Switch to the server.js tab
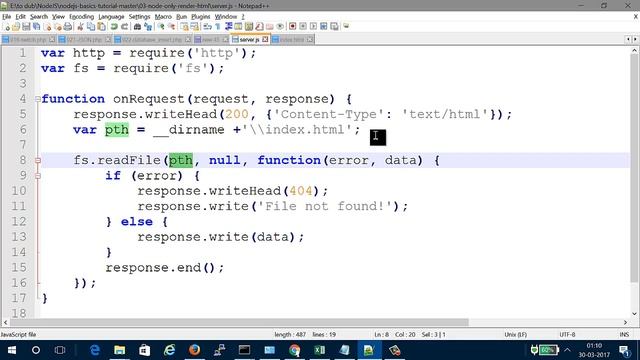The image size is (640, 360). [249, 40]
